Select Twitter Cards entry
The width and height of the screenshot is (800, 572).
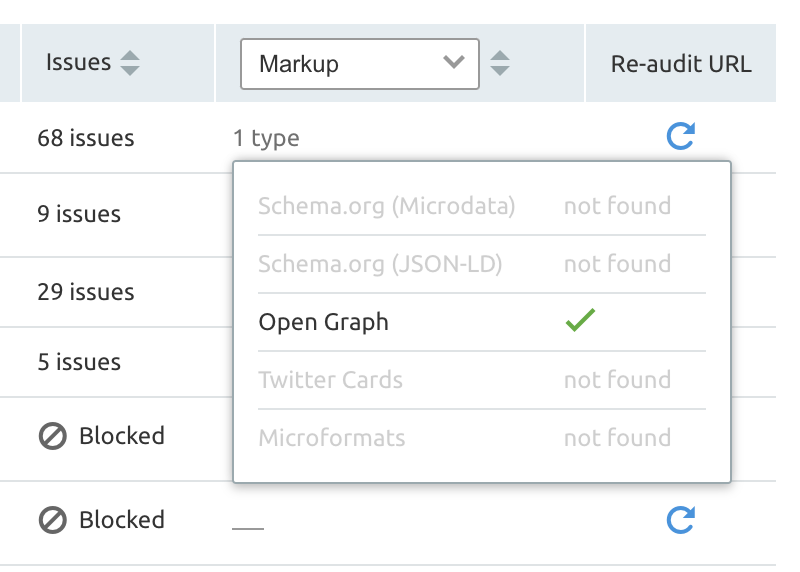[330, 380]
